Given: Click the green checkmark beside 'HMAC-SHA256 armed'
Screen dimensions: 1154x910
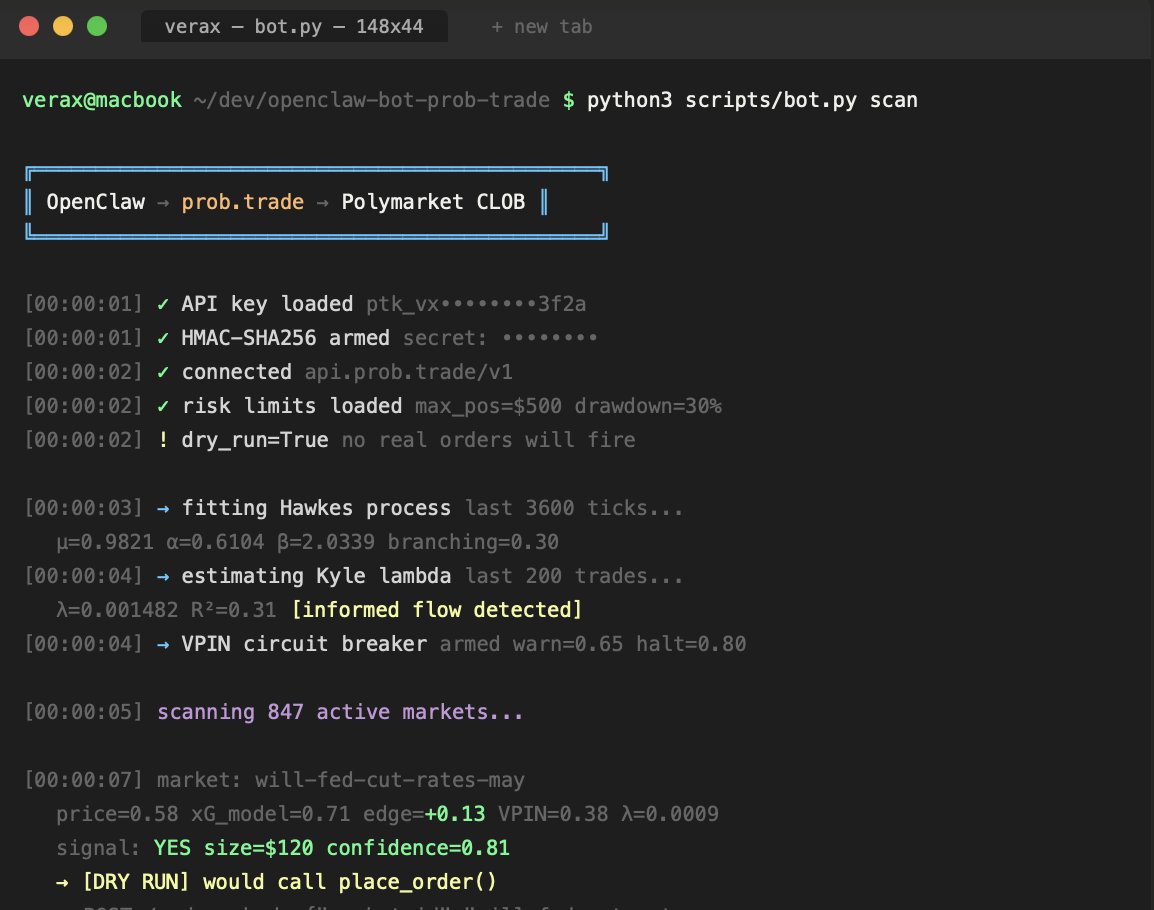Looking at the screenshot, I should pyautogui.click(x=163, y=338).
